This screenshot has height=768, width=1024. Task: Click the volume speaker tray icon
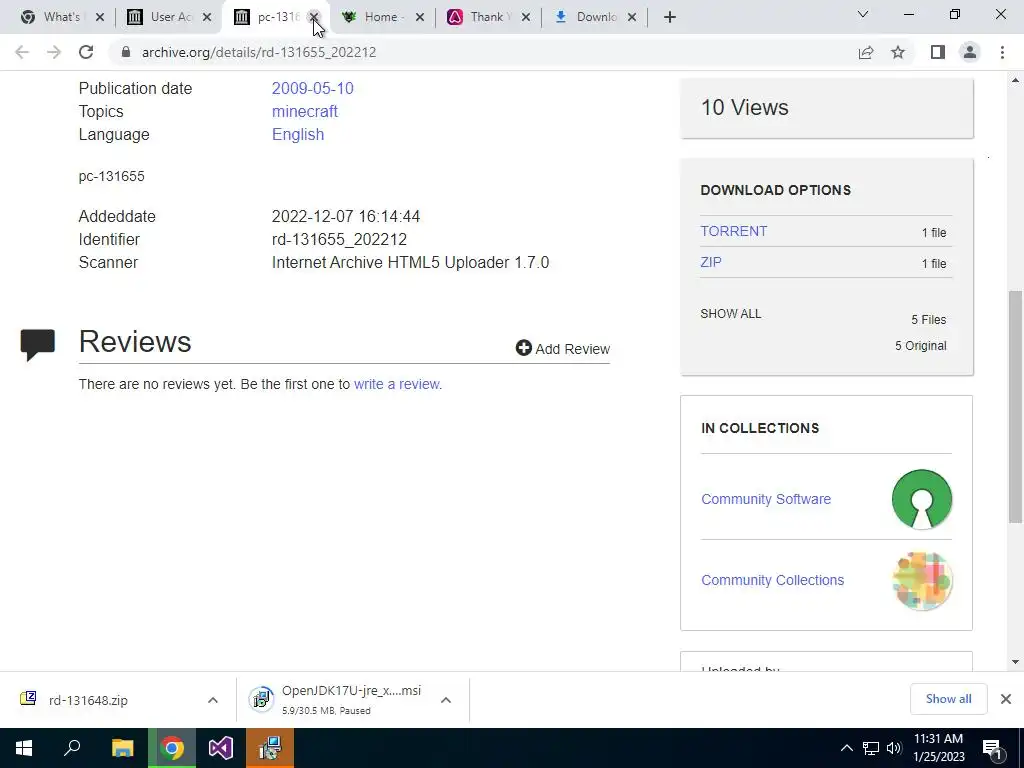coord(894,748)
